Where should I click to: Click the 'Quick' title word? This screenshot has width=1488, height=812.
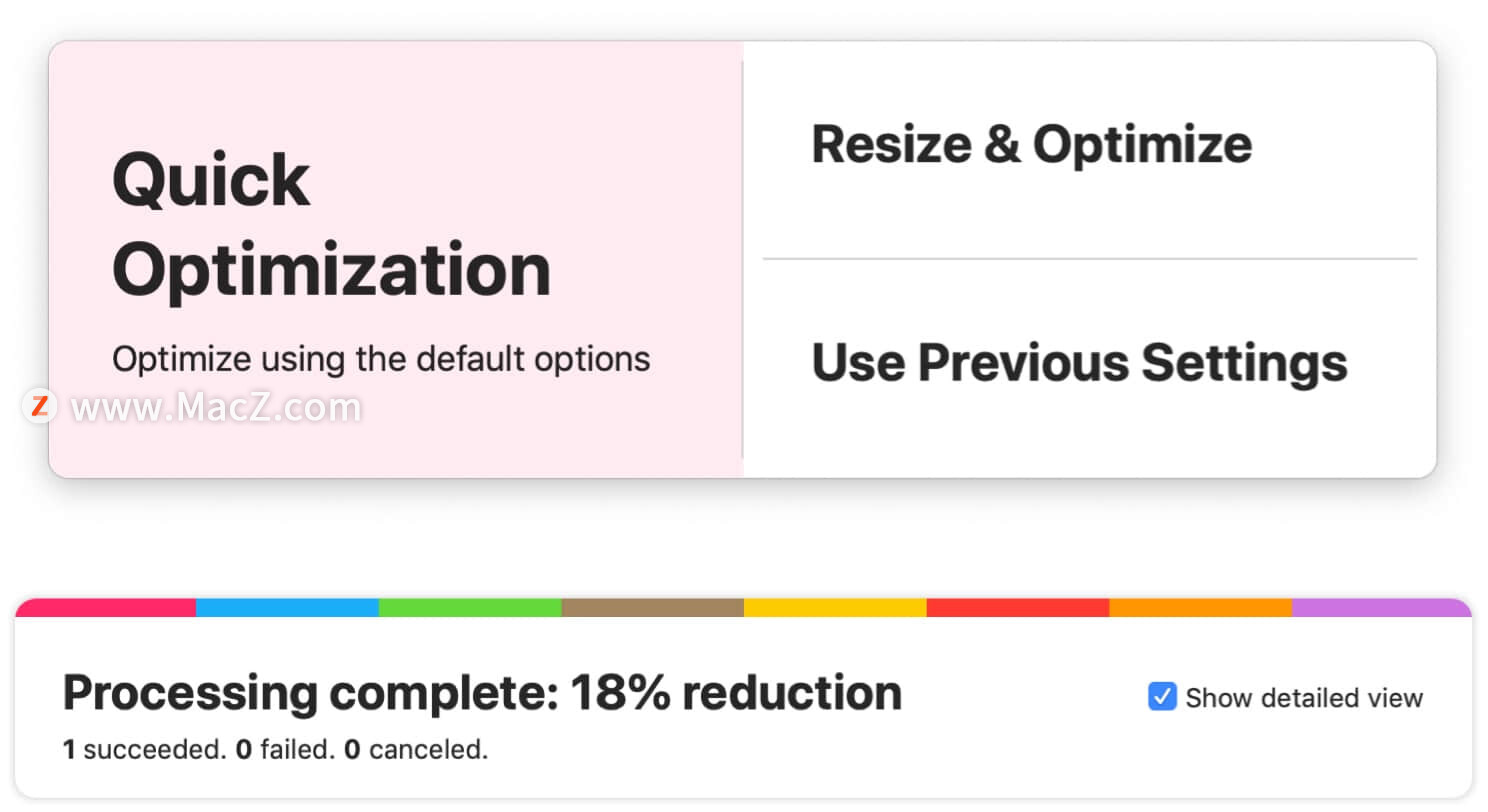(x=211, y=181)
